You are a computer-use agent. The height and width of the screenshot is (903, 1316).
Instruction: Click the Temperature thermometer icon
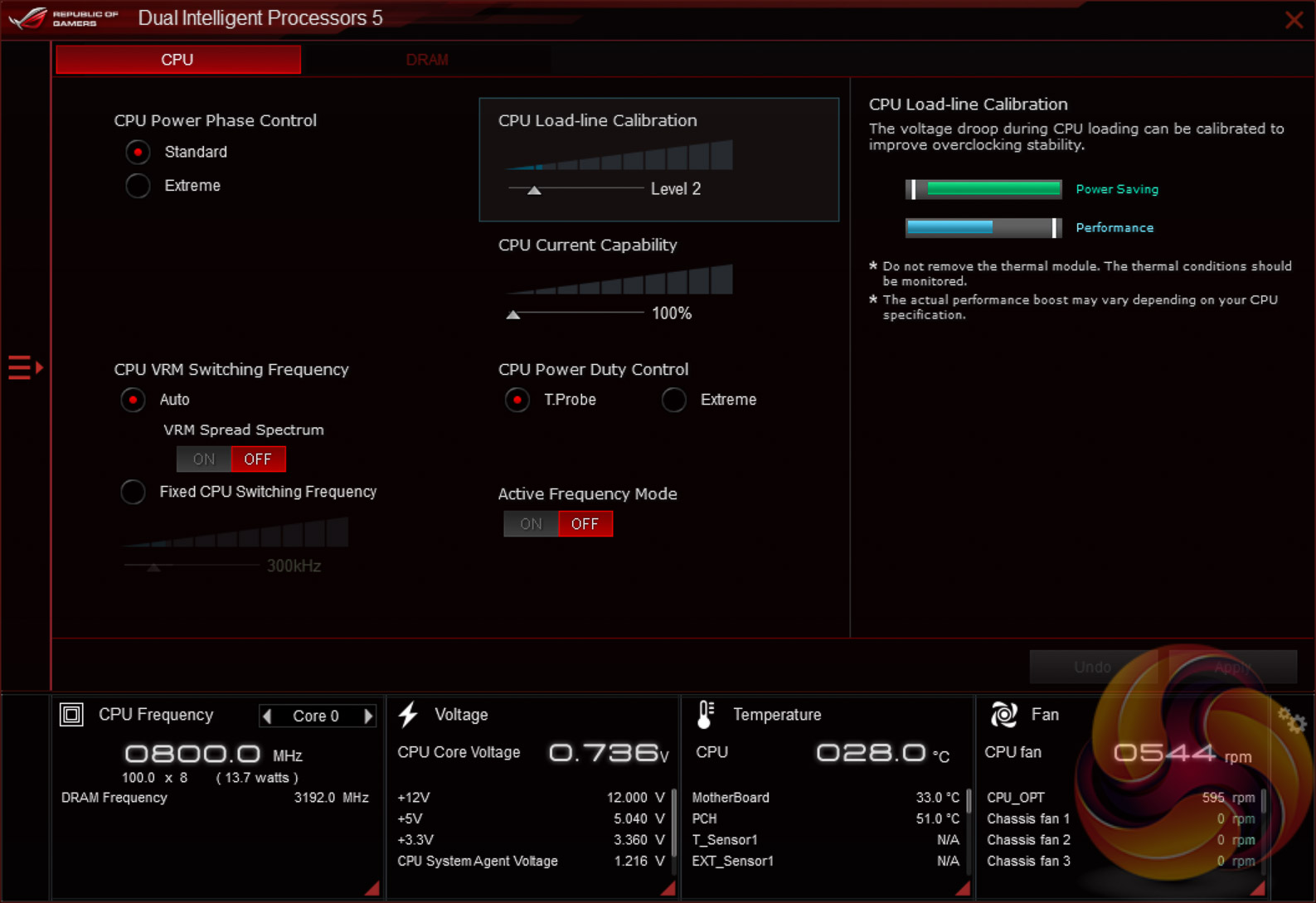pyautogui.click(x=705, y=714)
